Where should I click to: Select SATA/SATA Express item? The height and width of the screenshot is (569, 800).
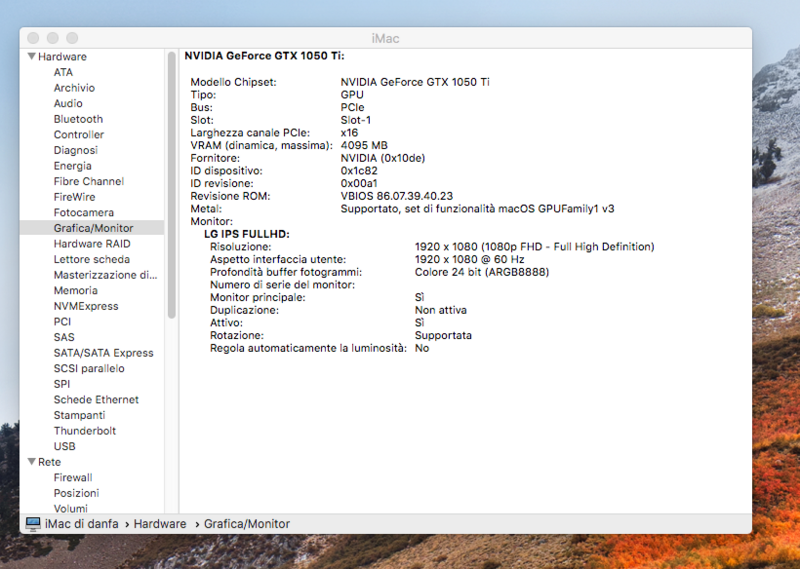[x=103, y=353]
